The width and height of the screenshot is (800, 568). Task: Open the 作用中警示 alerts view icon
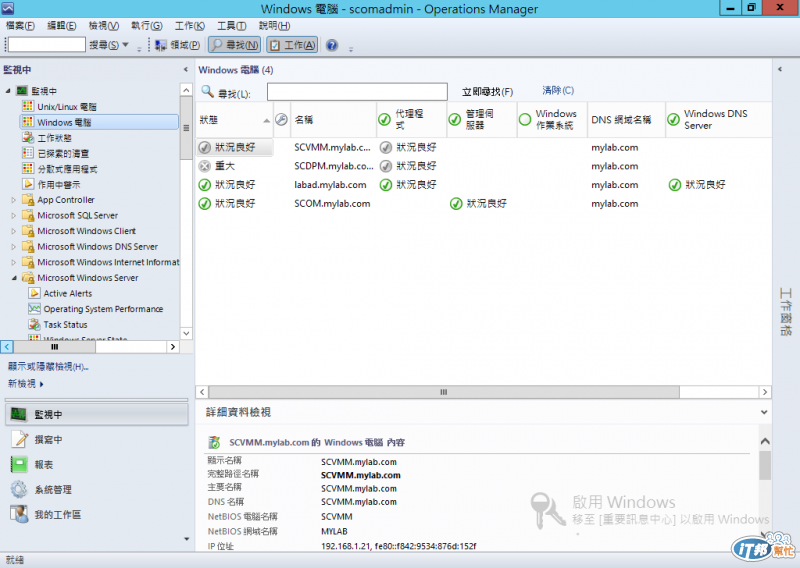click(x=28, y=184)
